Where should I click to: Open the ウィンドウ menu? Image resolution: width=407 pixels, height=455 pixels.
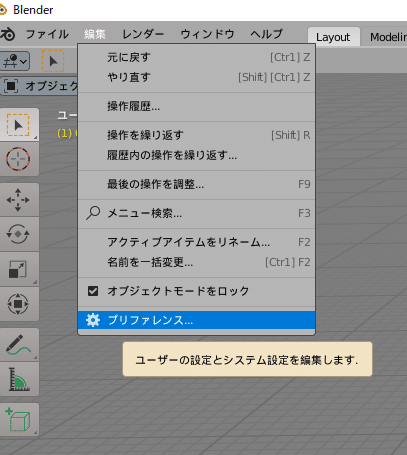pos(207,34)
